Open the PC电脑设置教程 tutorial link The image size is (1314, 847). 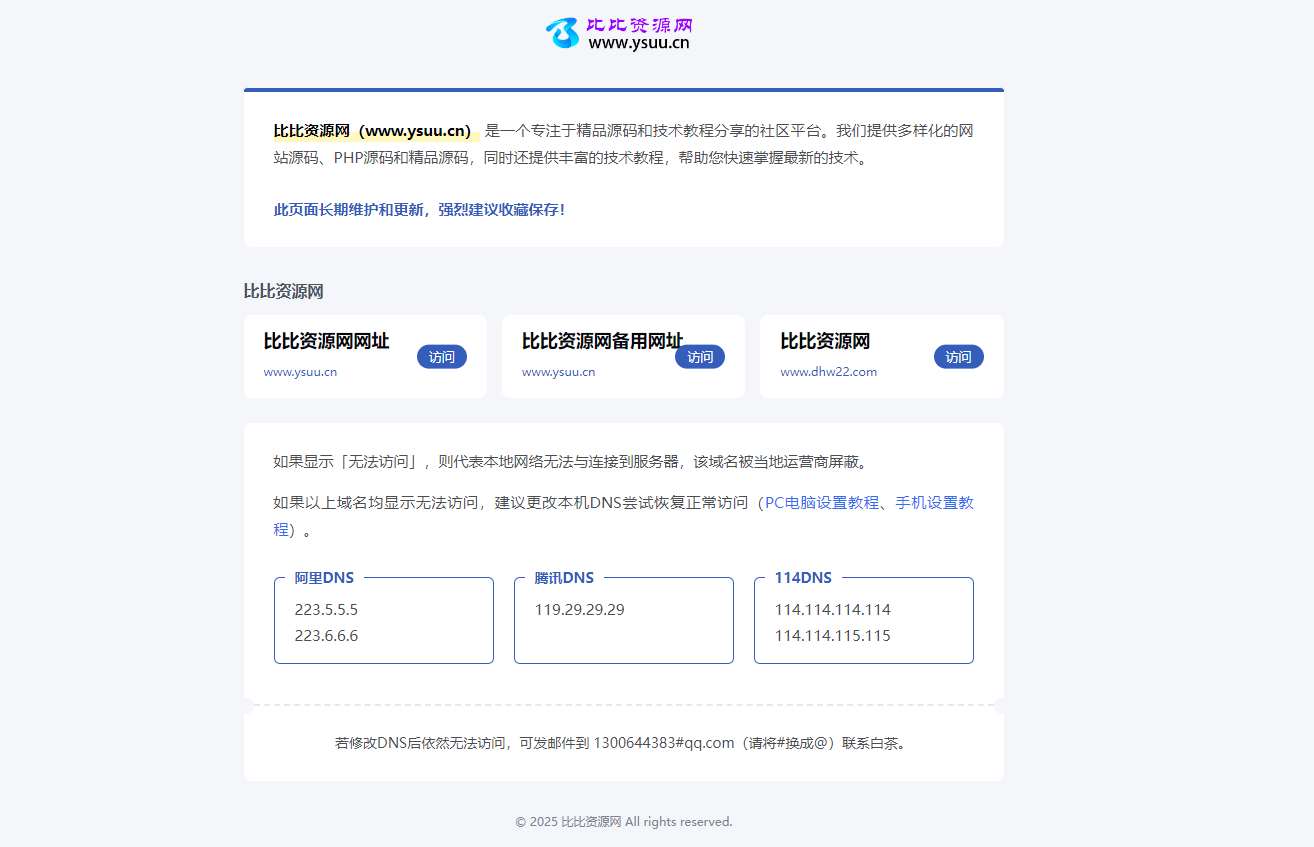click(x=821, y=503)
